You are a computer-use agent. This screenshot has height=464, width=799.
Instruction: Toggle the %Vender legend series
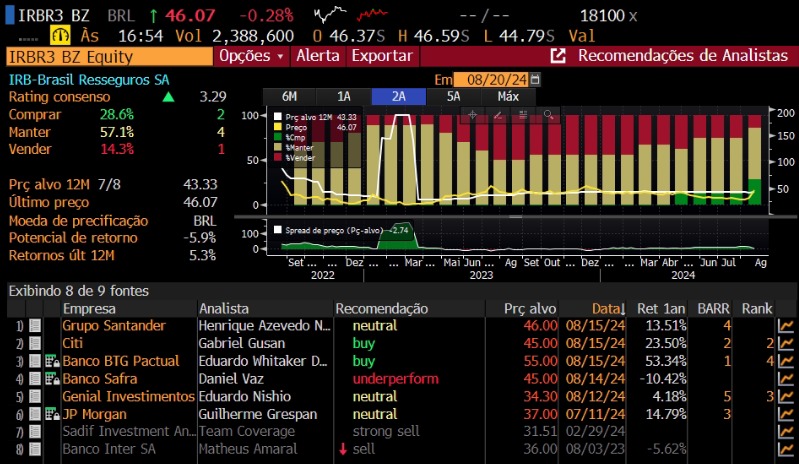pos(278,158)
